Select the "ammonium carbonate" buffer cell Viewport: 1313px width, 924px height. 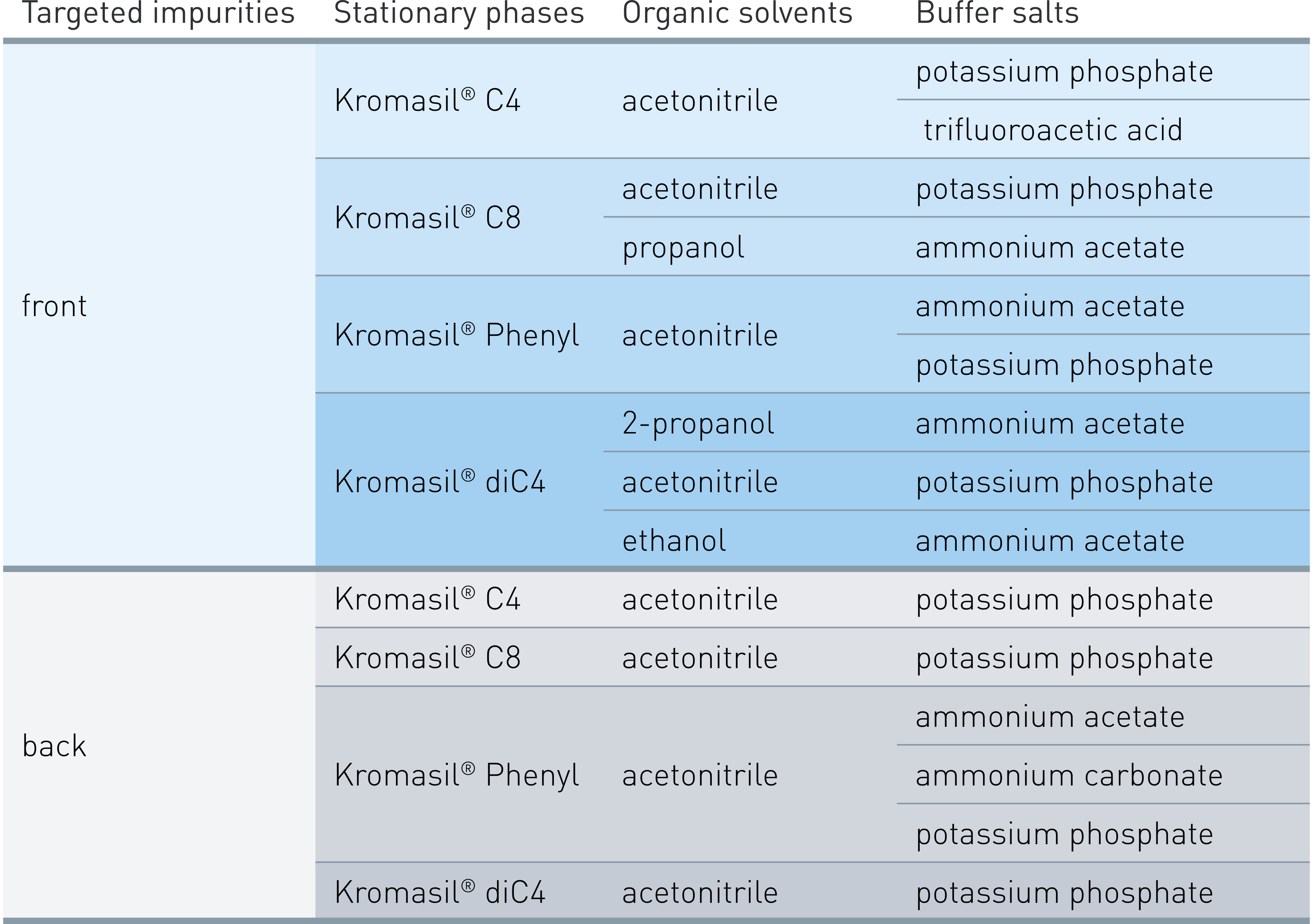coord(1069,776)
